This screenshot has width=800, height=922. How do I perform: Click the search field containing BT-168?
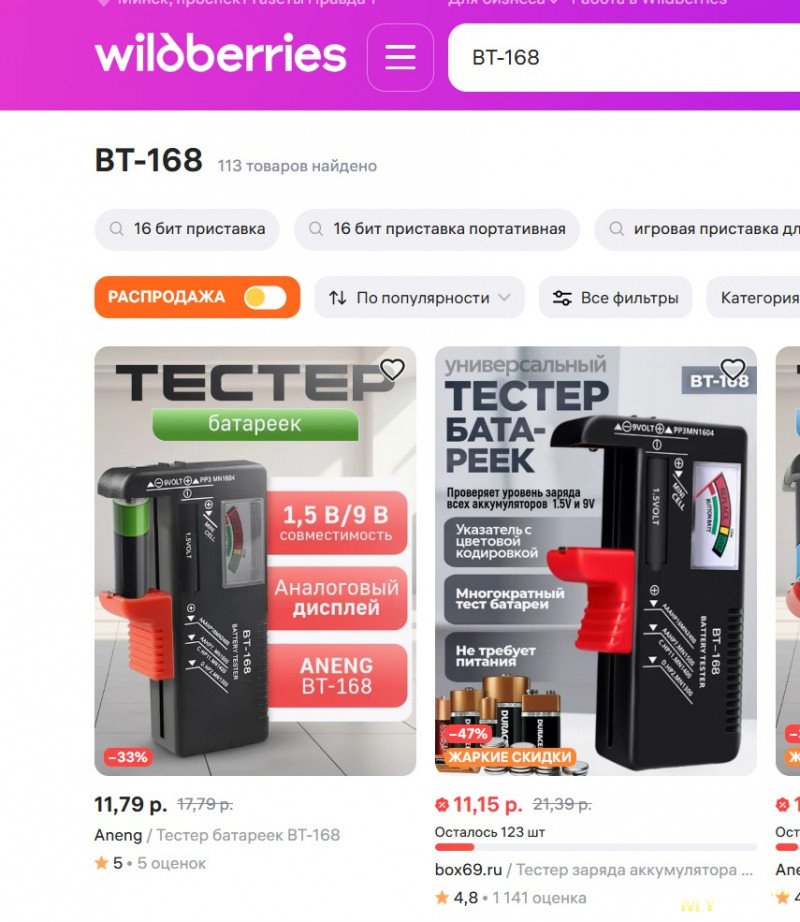624,58
